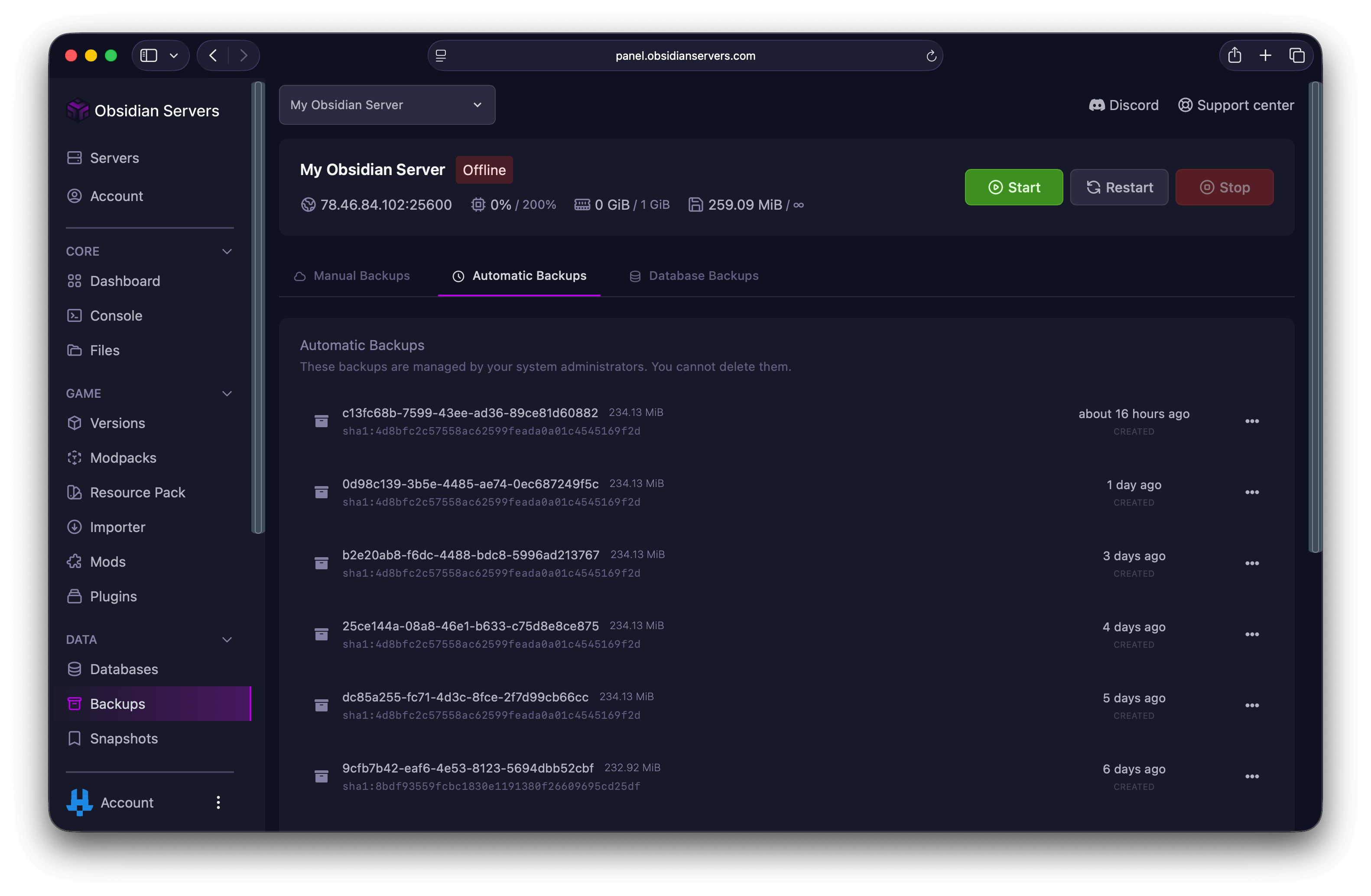Viewport: 1371px width, 896px height.
Task: Collapse the GAME sidebar section
Action: (227, 394)
